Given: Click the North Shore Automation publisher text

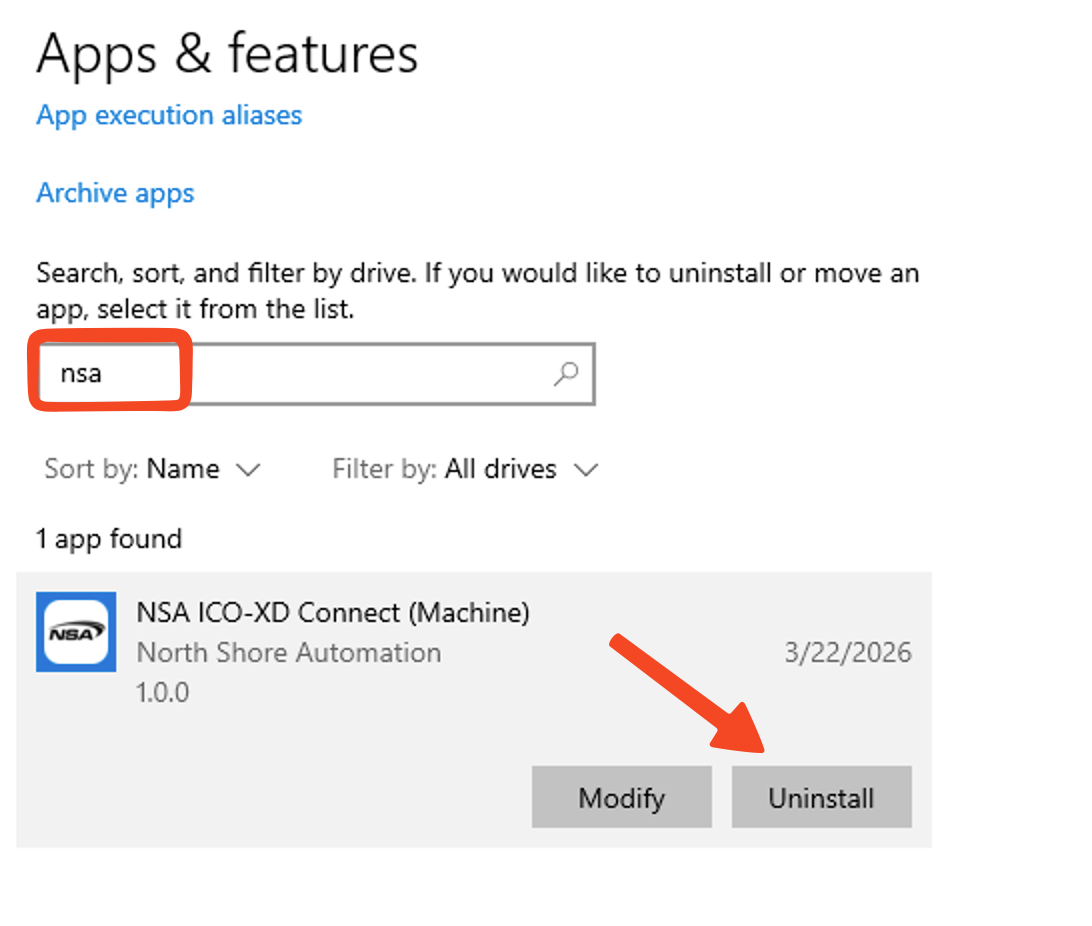Looking at the screenshot, I should [x=289, y=653].
